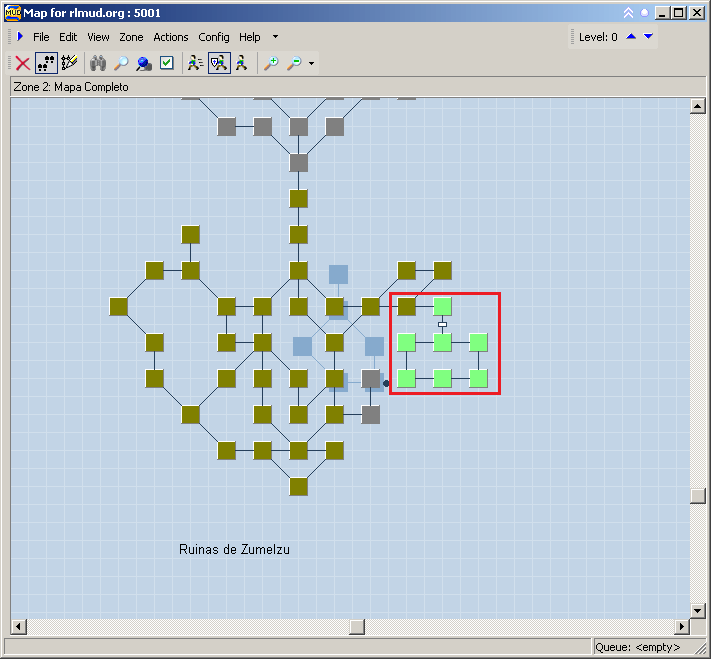Click the globe search icon

pyautogui.click(x=144, y=63)
